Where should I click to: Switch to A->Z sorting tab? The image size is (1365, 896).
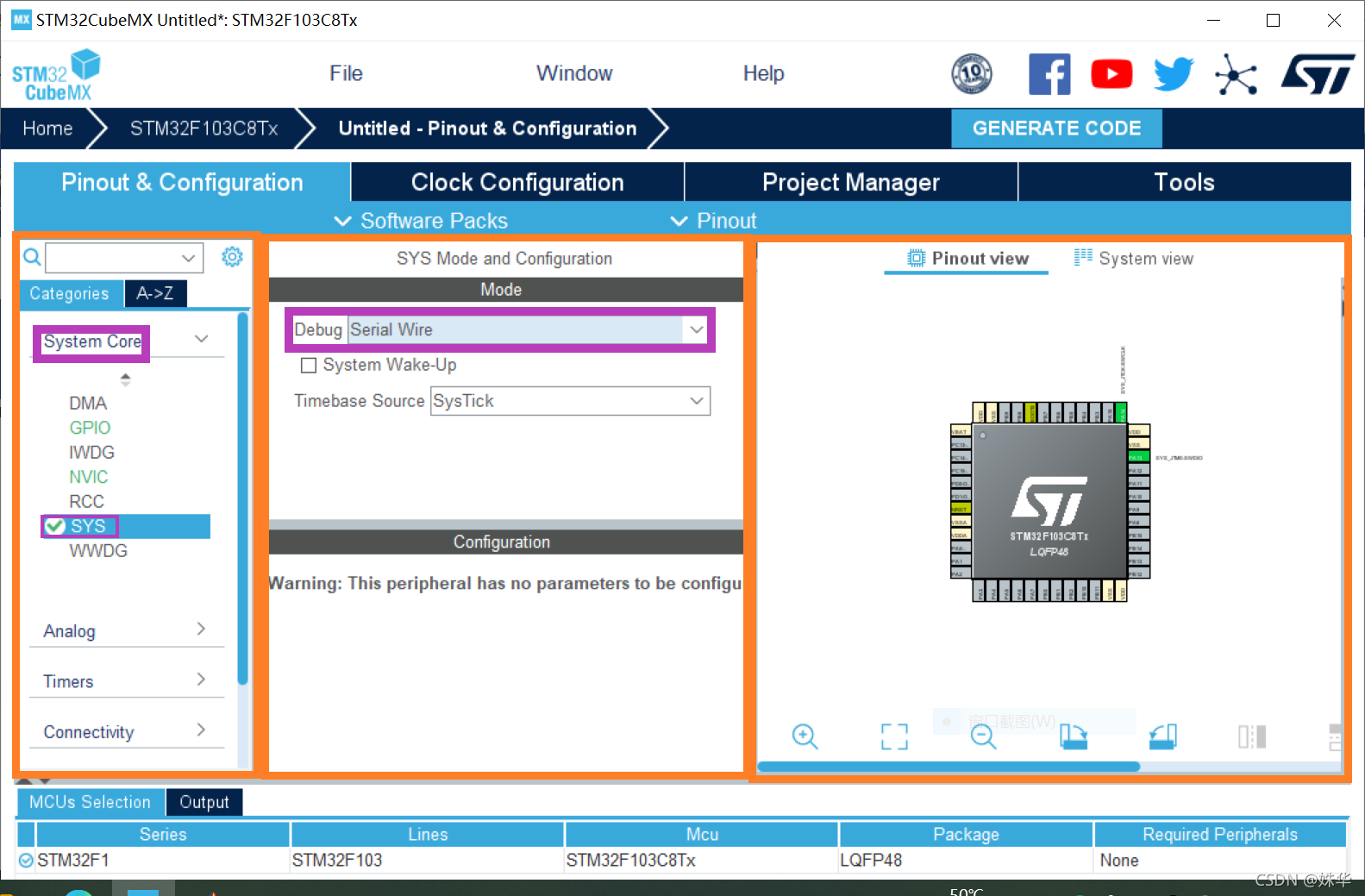[155, 293]
